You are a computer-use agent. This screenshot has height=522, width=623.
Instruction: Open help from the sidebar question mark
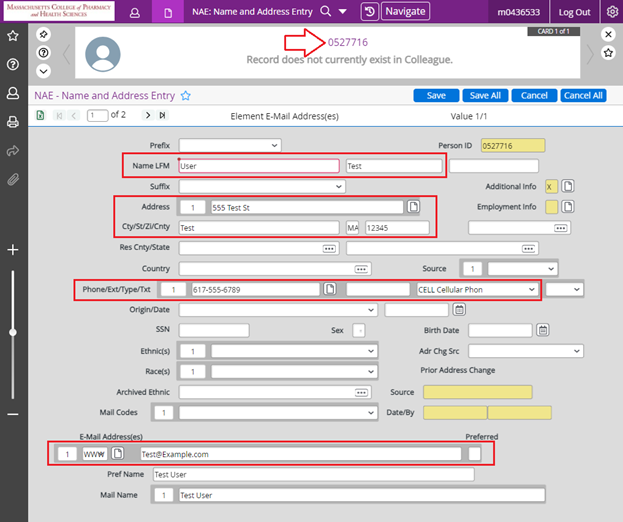tap(13, 64)
